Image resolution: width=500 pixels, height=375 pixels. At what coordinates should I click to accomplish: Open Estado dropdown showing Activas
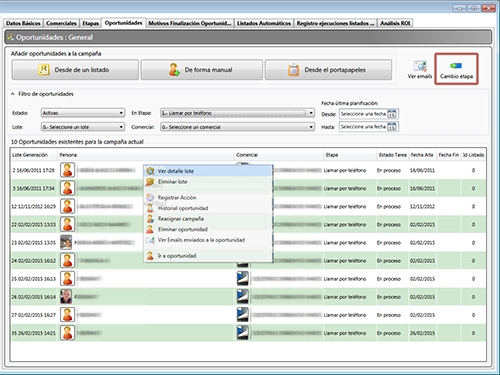[83, 113]
